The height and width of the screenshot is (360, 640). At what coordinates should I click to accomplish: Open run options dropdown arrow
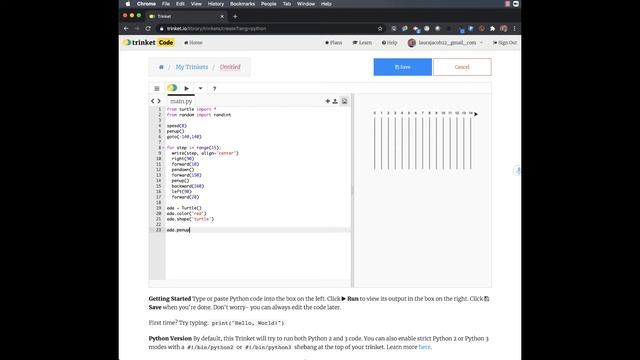pos(200,88)
